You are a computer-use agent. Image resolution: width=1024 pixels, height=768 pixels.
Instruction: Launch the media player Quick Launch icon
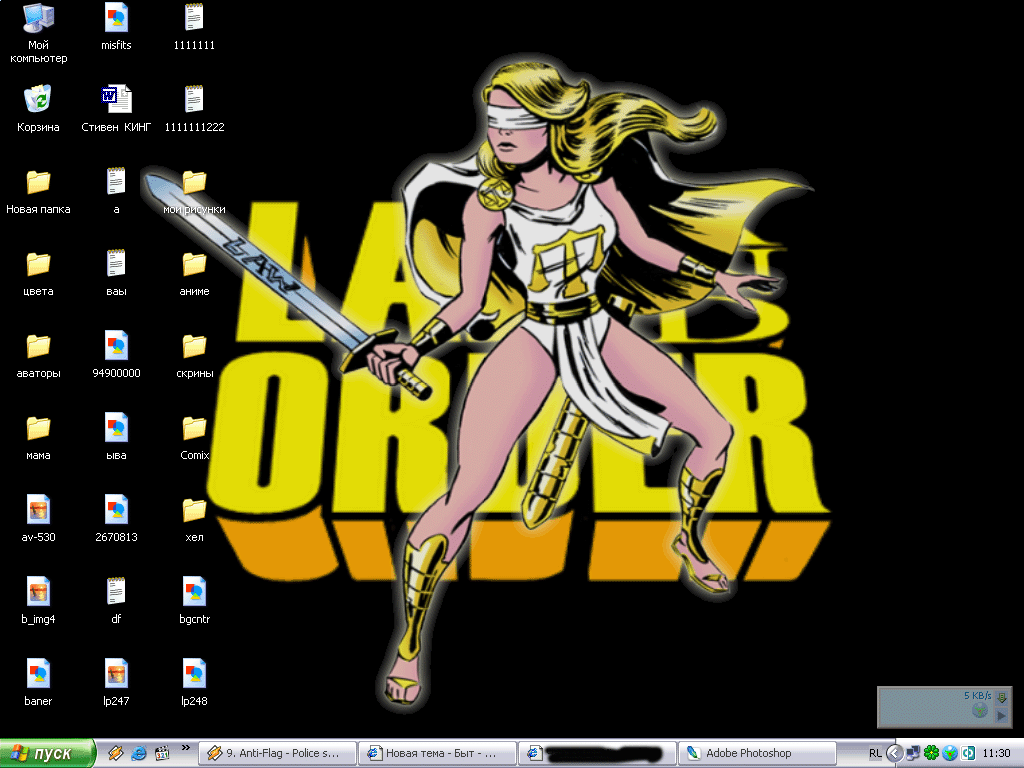click(x=162, y=753)
